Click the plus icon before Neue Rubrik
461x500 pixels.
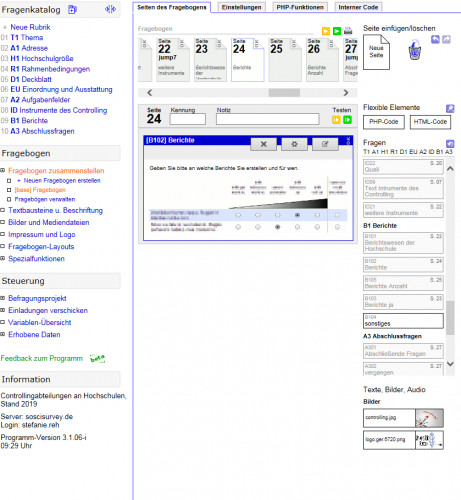coord(5,27)
